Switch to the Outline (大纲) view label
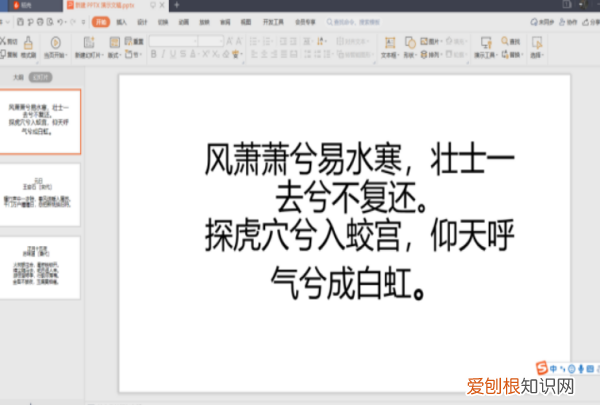This screenshot has height=405, width=600. 18,77
